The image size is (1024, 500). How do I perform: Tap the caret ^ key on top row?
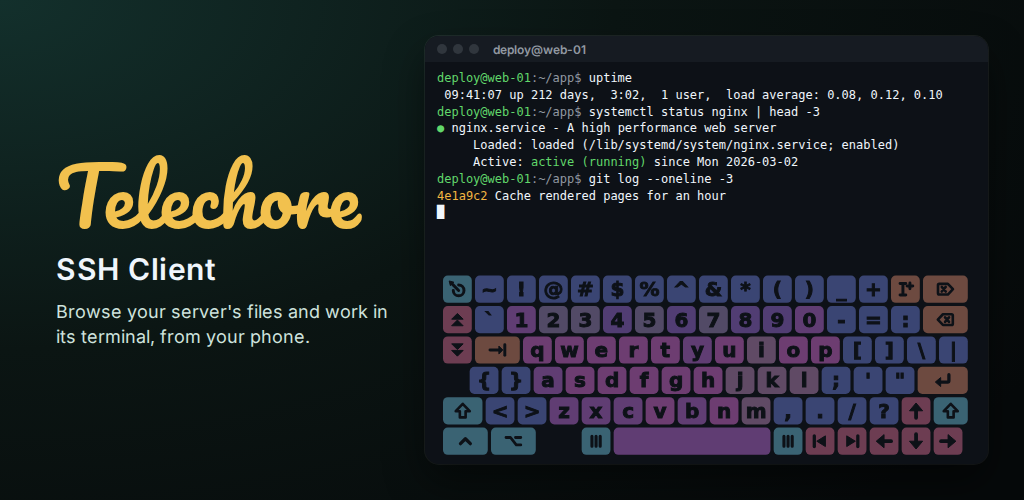tap(681, 289)
